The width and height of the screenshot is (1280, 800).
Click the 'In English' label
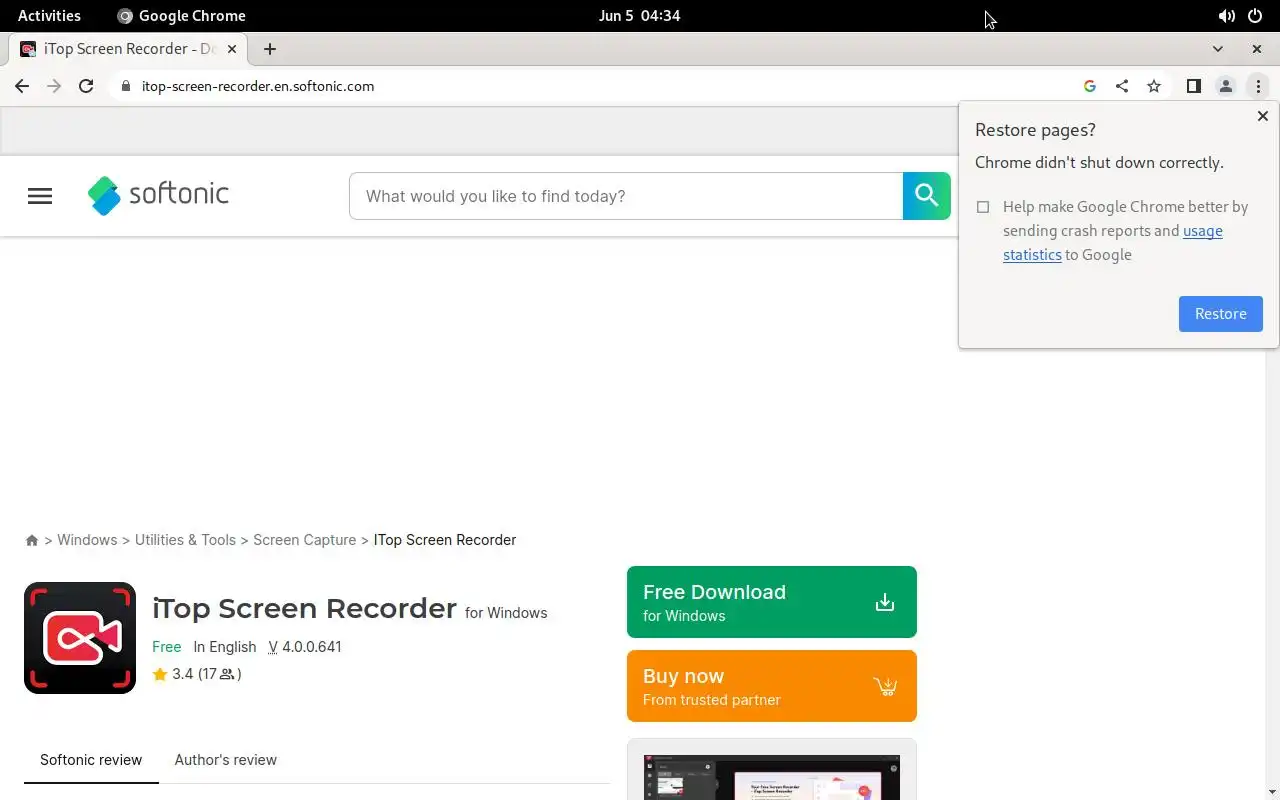click(x=225, y=647)
